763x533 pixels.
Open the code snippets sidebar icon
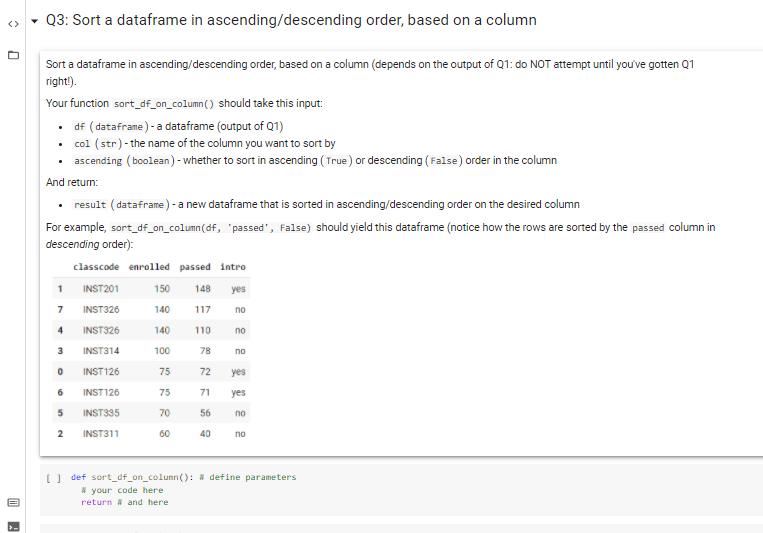click(14, 24)
